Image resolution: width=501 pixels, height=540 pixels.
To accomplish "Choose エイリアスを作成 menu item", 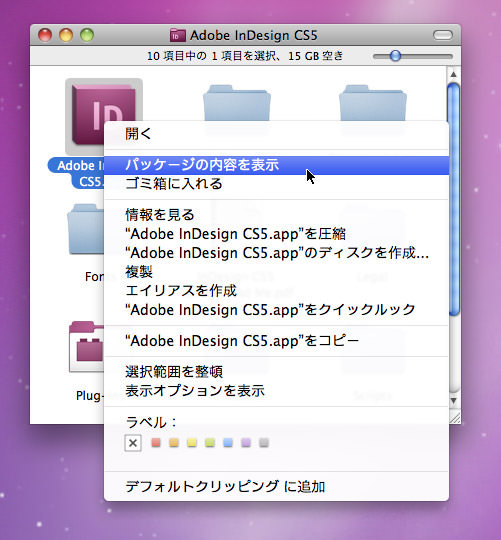I will 276,291.
